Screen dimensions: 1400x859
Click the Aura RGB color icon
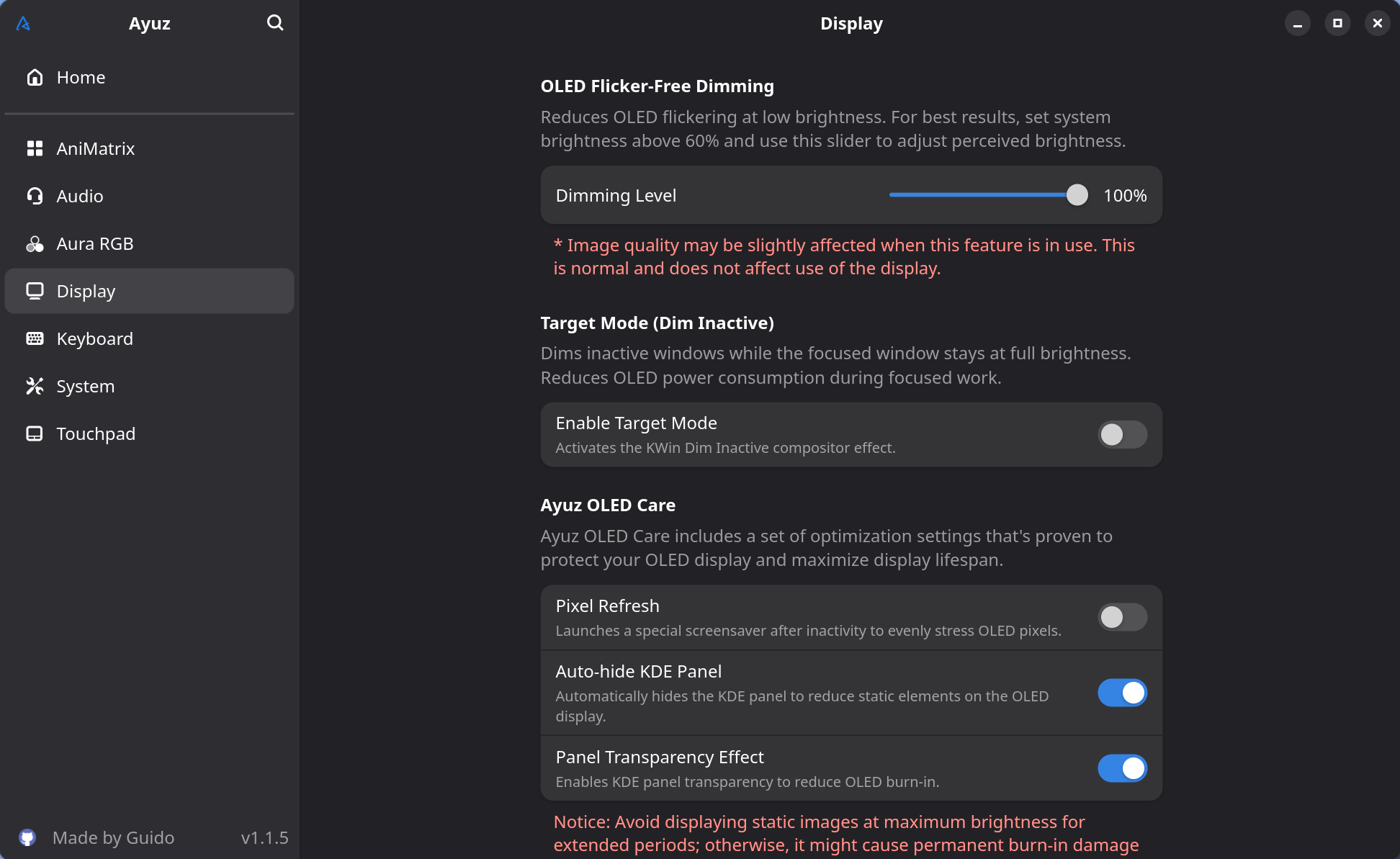click(x=35, y=243)
